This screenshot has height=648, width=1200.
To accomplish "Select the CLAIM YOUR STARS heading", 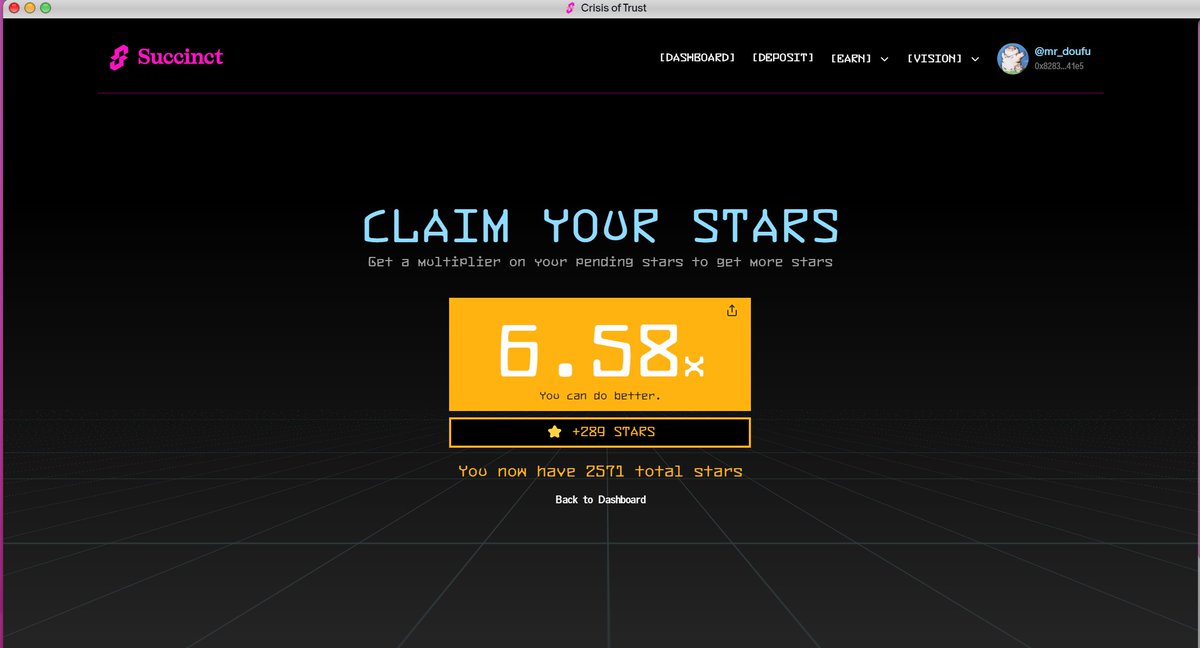I will 600,226.
